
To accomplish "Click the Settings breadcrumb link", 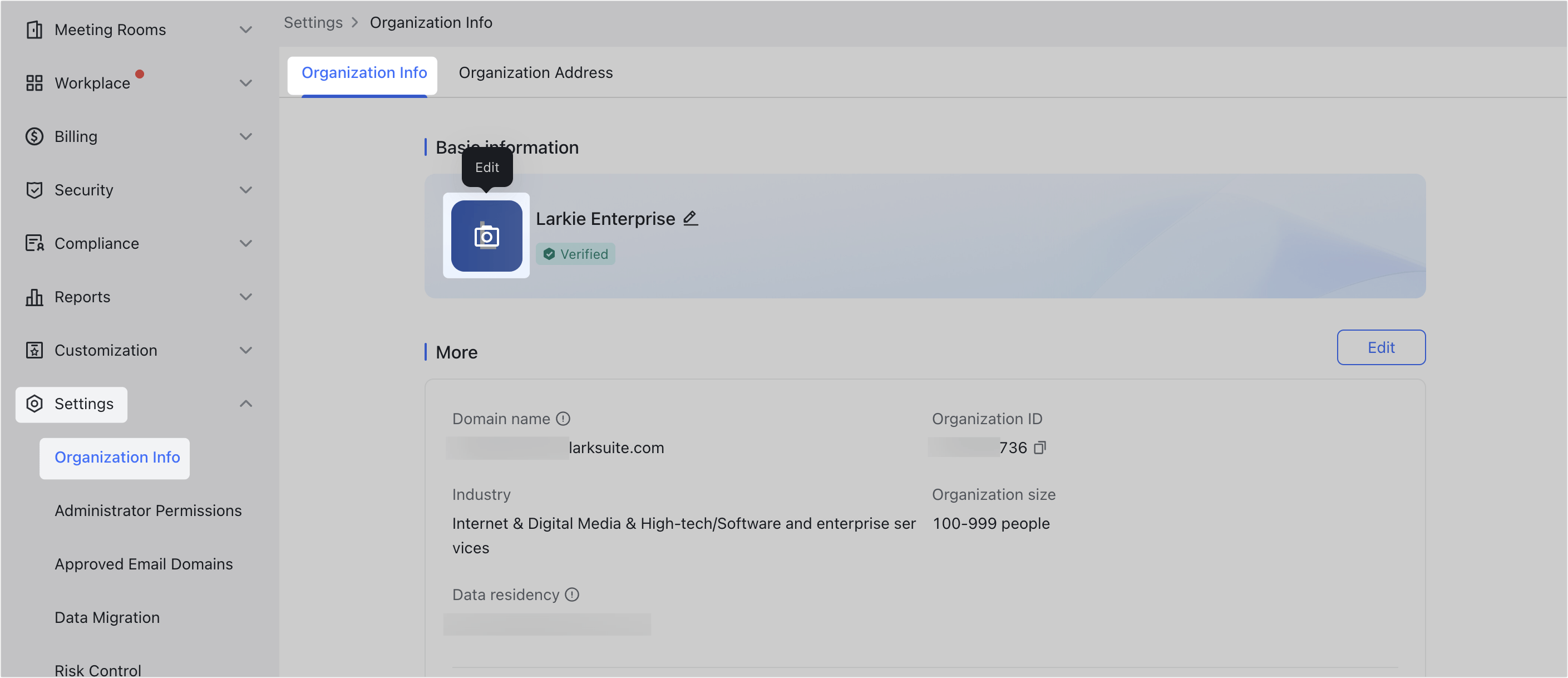I will tap(313, 22).
